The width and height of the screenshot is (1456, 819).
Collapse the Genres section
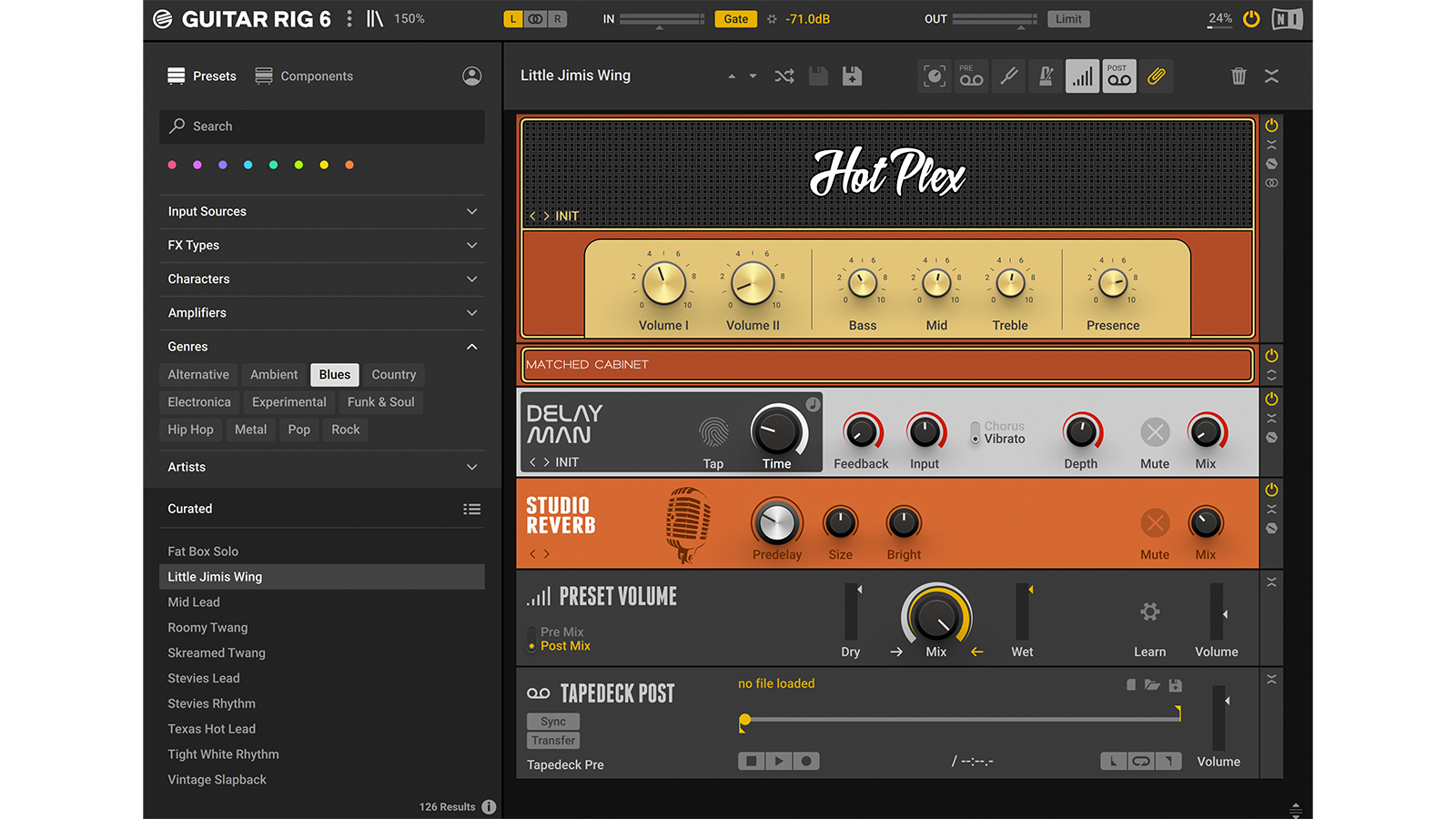click(471, 346)
